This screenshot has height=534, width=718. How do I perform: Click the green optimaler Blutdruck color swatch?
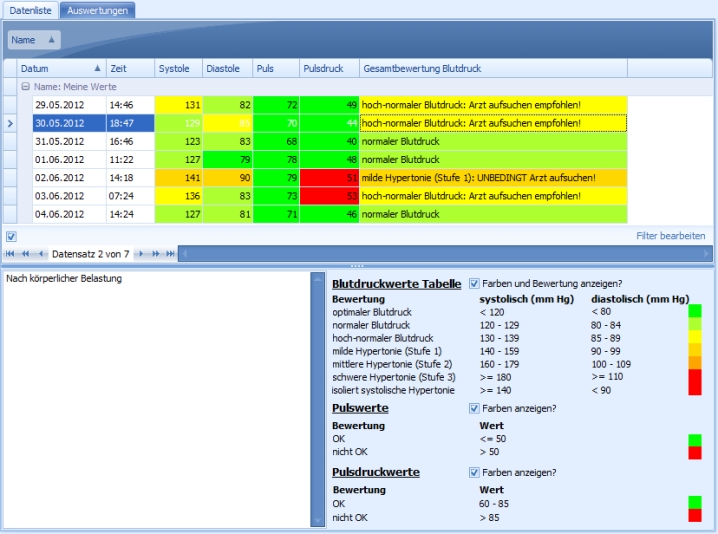695,312
